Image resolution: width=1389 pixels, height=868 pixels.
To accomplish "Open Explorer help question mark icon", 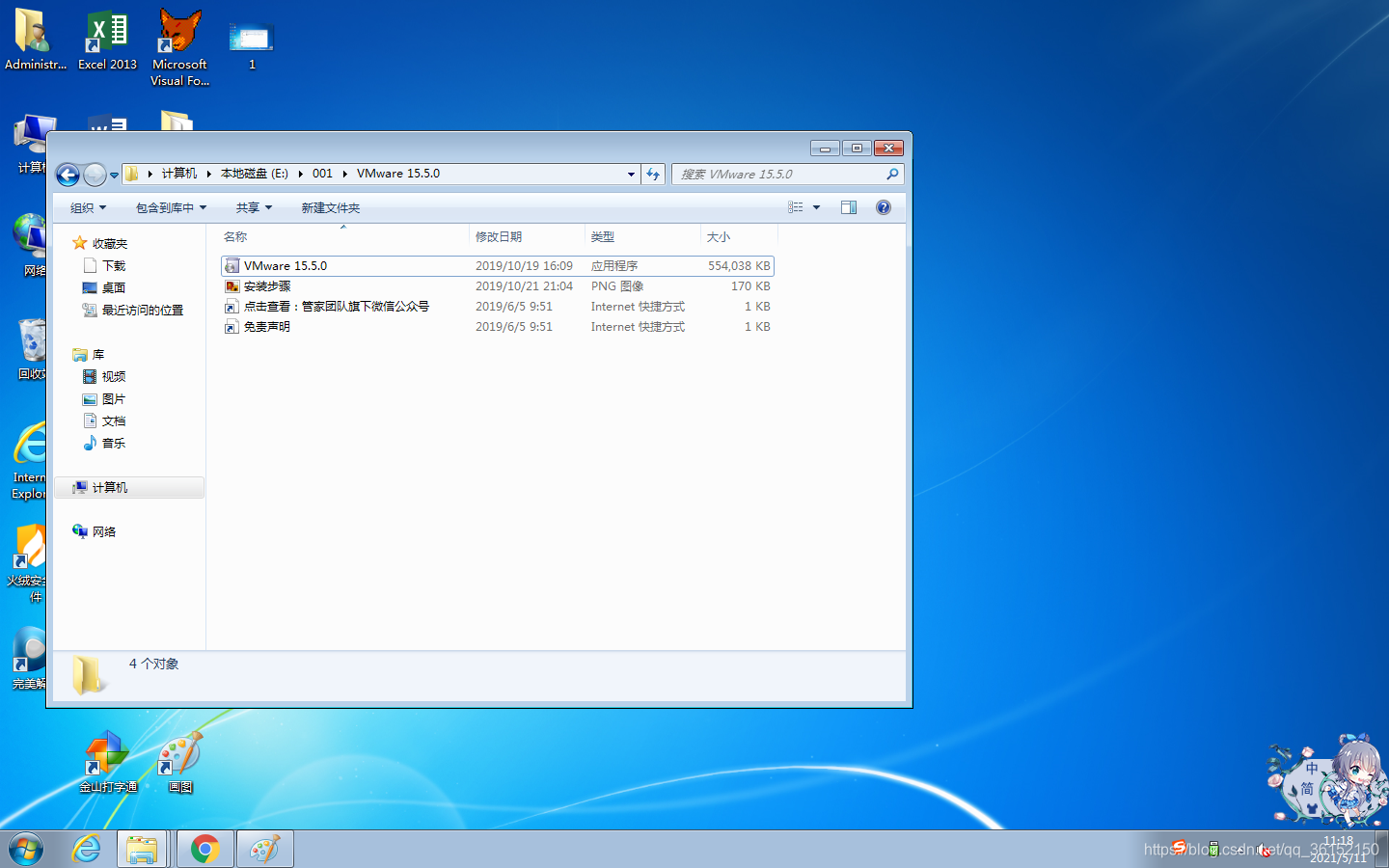I will [884, 207].
